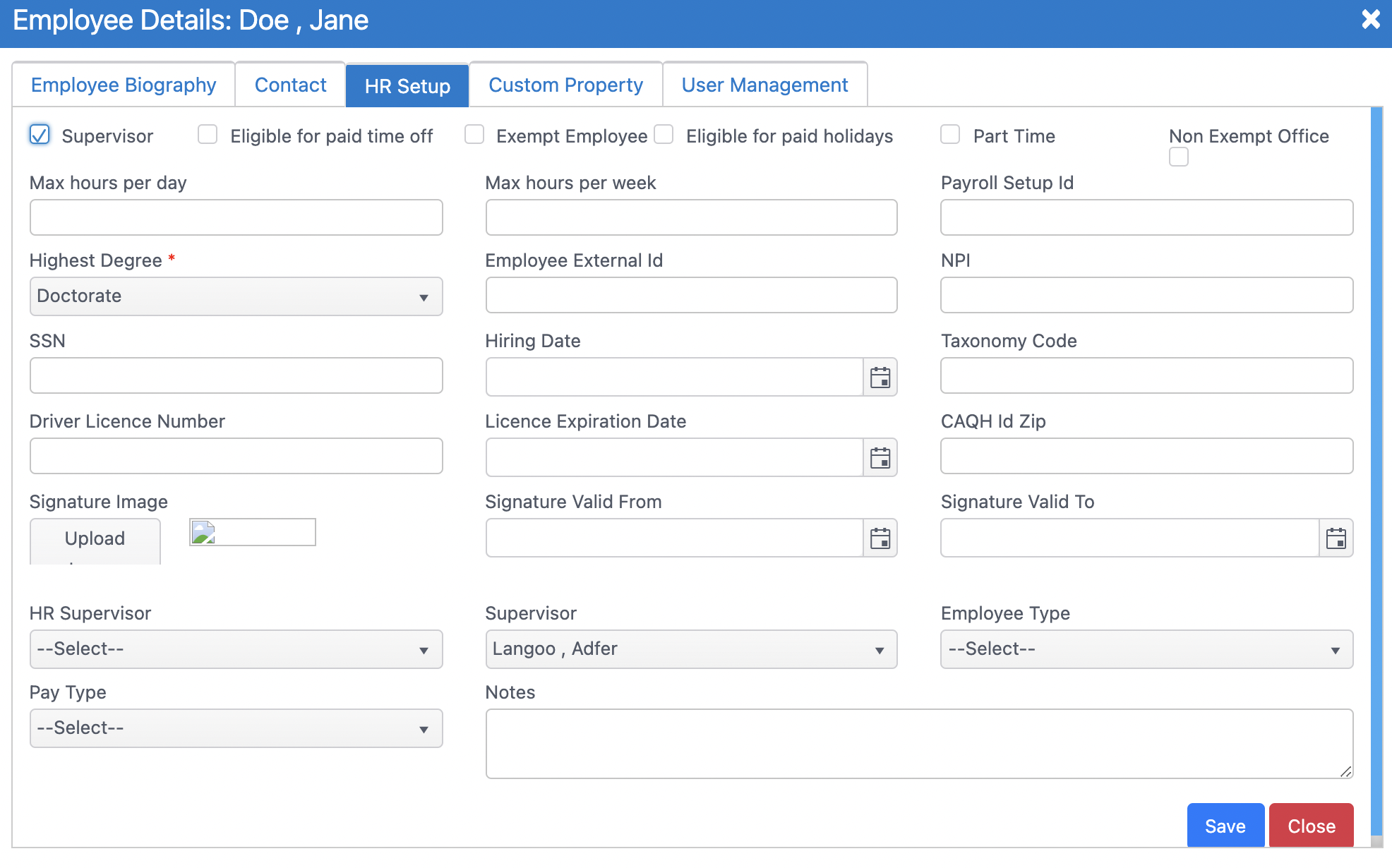Check the Non Exempt Office box
The width and height of the screenshot is (1392, 868).
pyautogui.click(x=1178, y=157)
